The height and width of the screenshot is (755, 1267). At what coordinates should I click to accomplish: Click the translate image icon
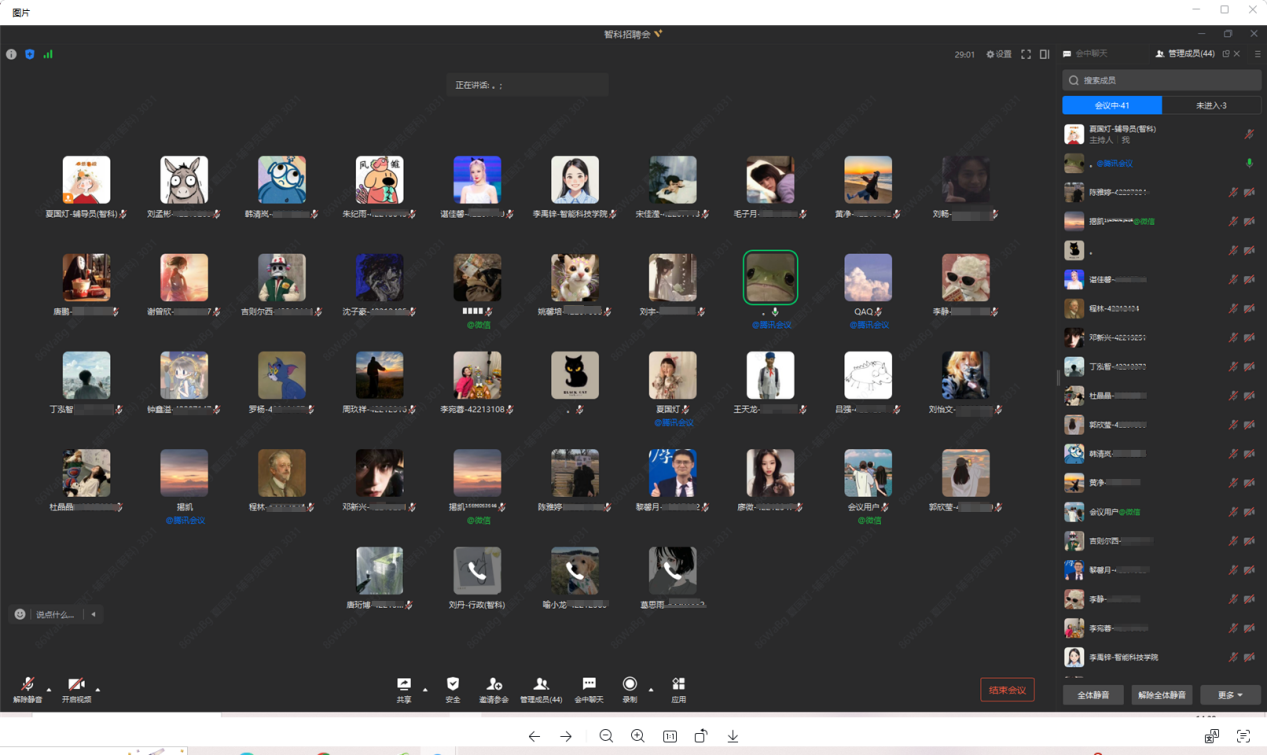[x=1211, y=736]
